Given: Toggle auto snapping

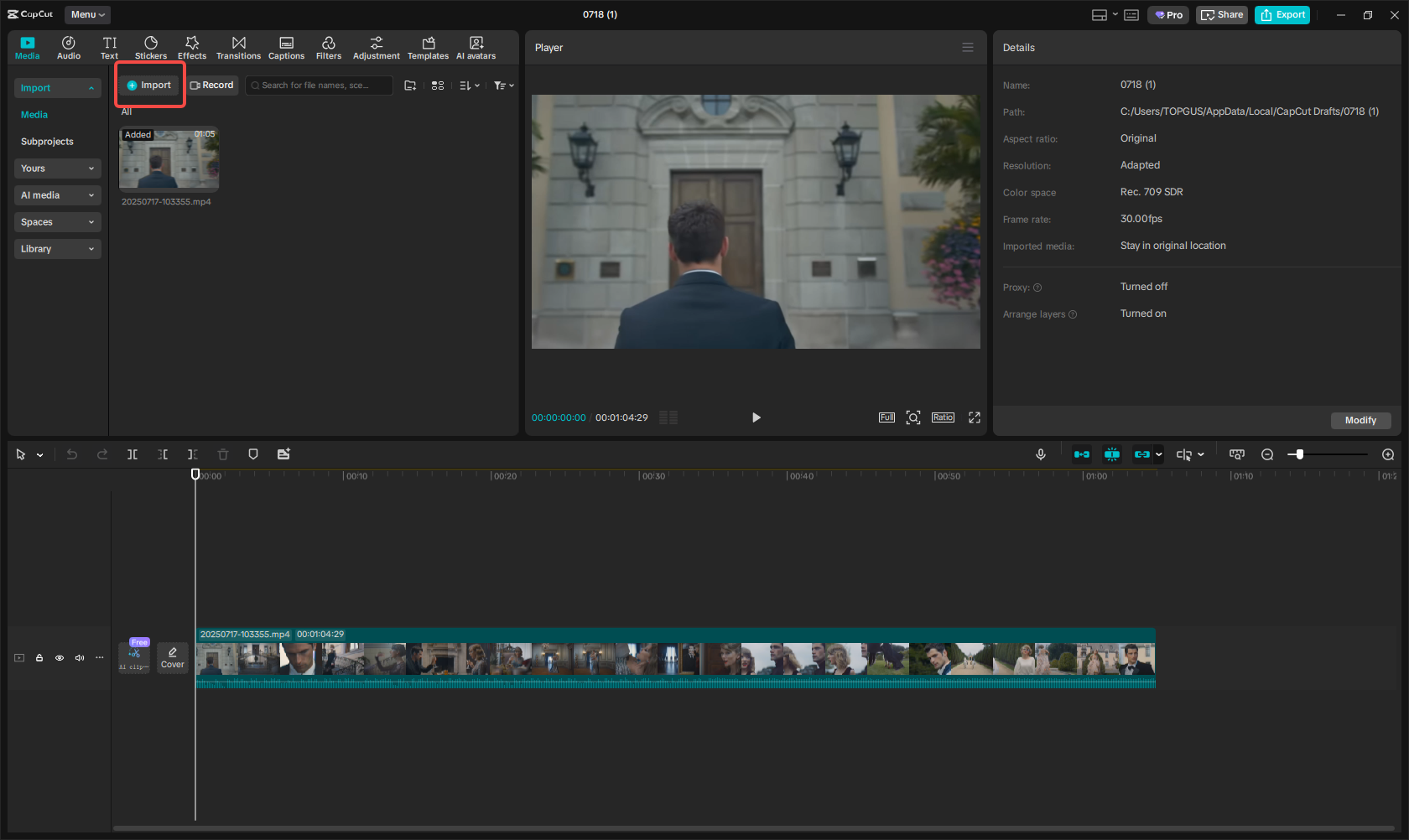Looking at the screenshot, I should 1112,454.
